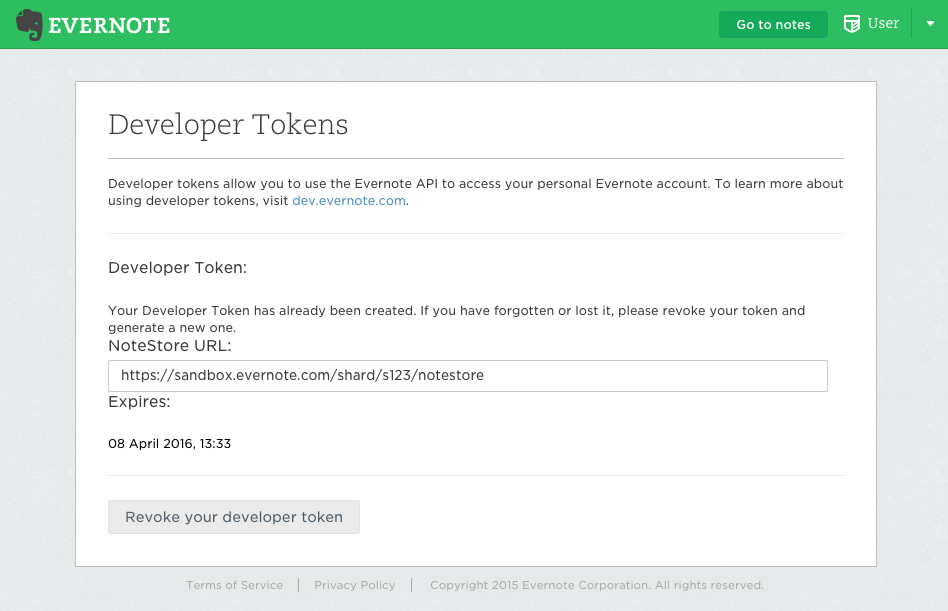Click the vertical divider beside the User menu

click(x=912, y=24)
